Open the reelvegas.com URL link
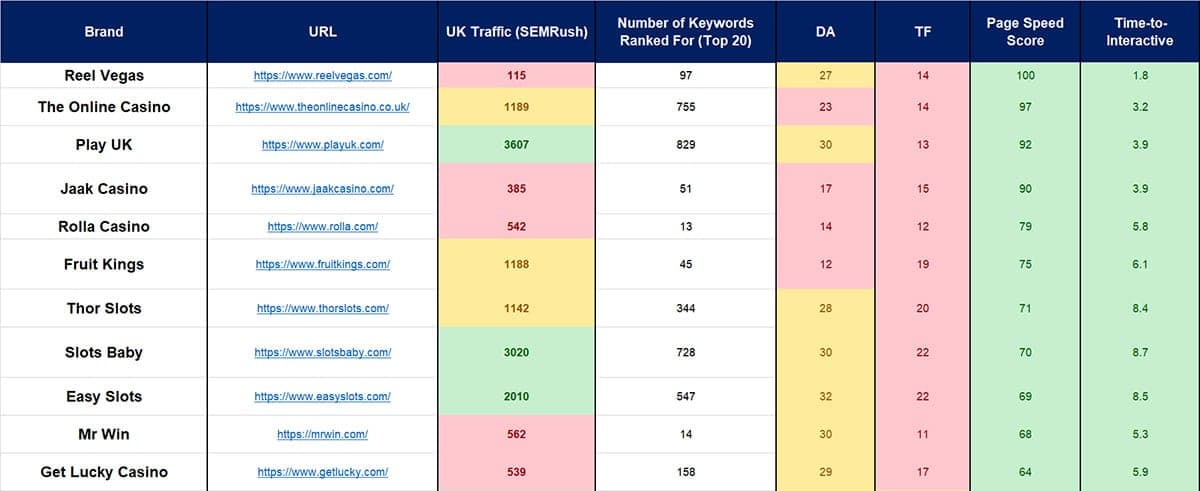The height and width of the screenshot is (491, 1200). (323, 76)
